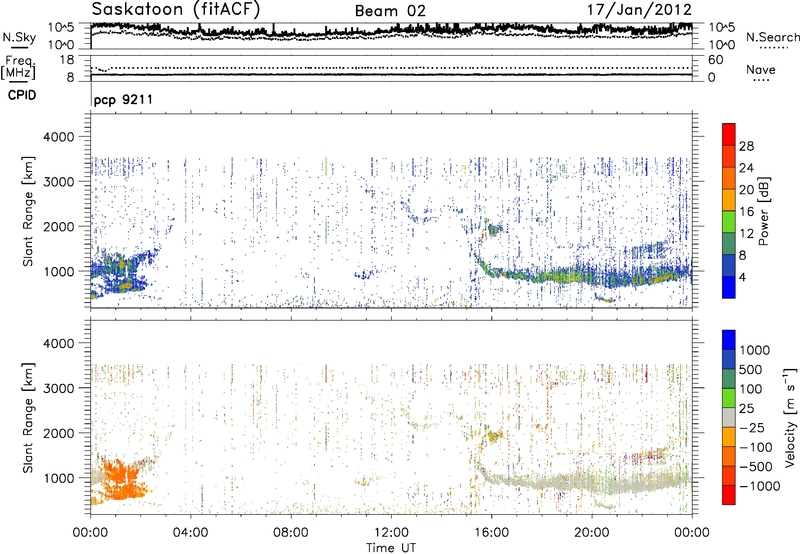Click the 'N.Sky' legend label

[x=19, y=37]
